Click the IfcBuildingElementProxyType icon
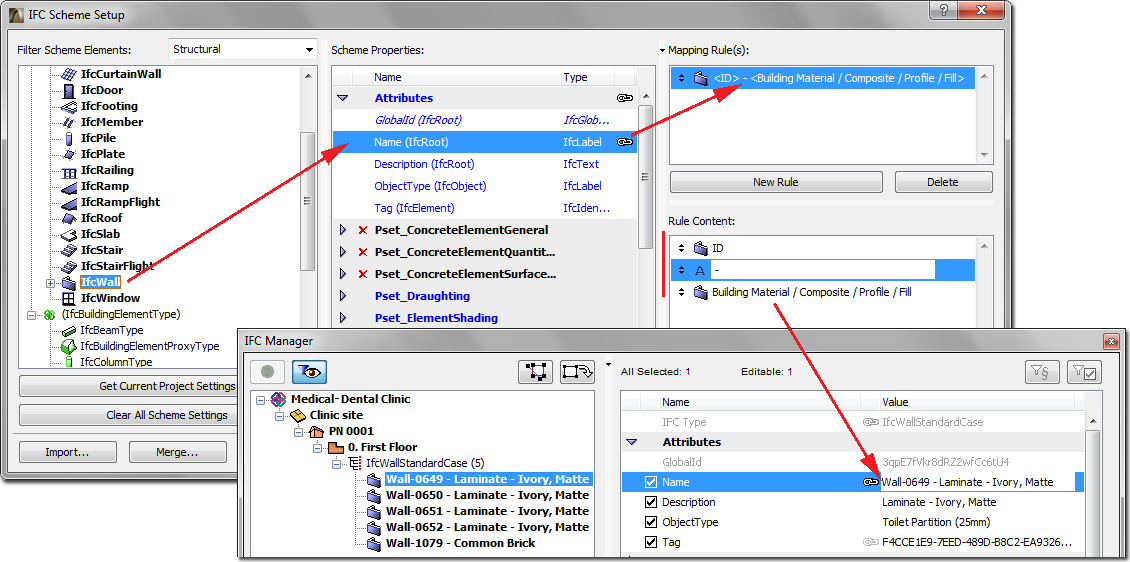 click(68, 346)
